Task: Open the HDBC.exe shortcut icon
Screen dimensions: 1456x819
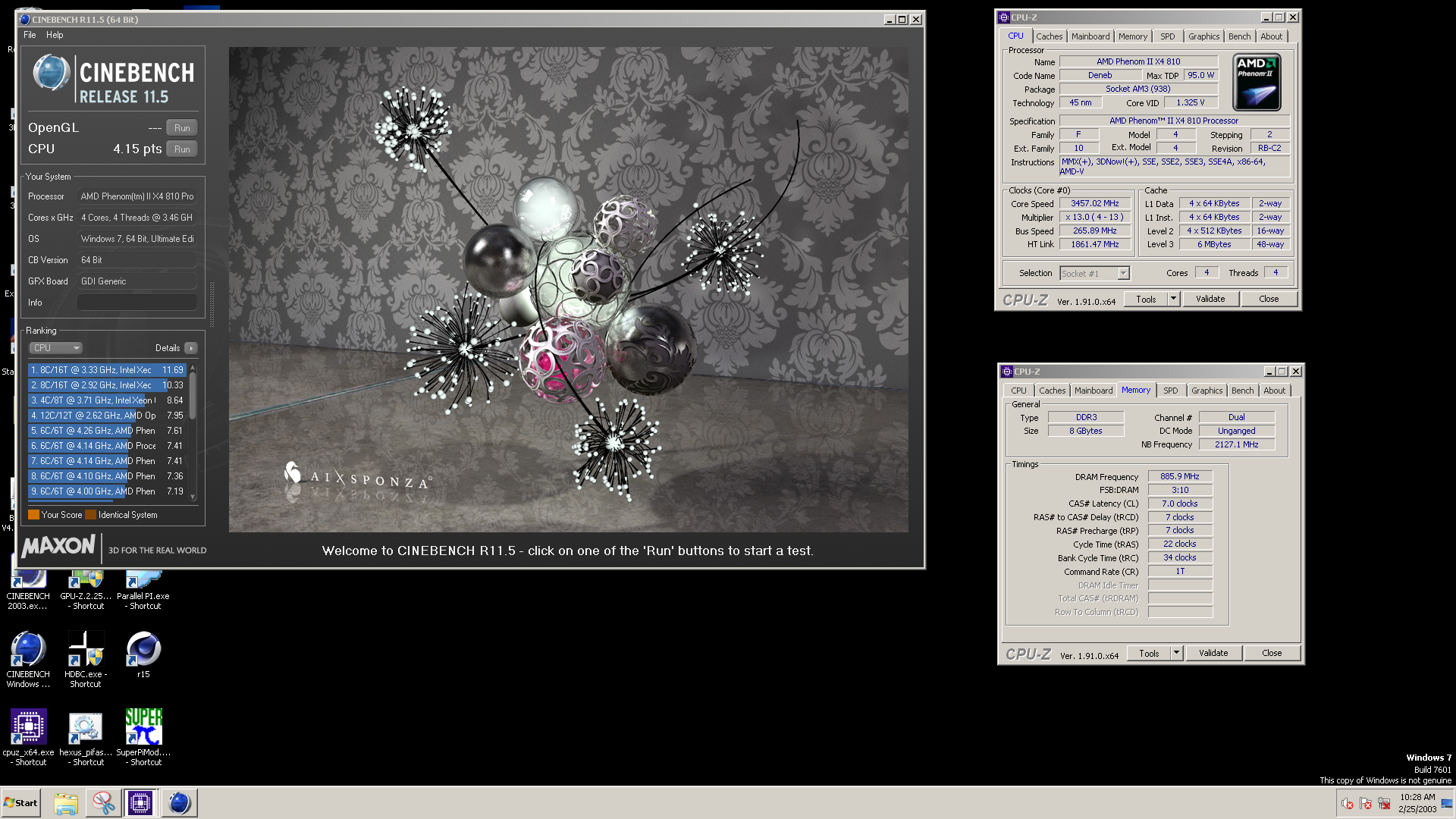Action: (86, 658)
